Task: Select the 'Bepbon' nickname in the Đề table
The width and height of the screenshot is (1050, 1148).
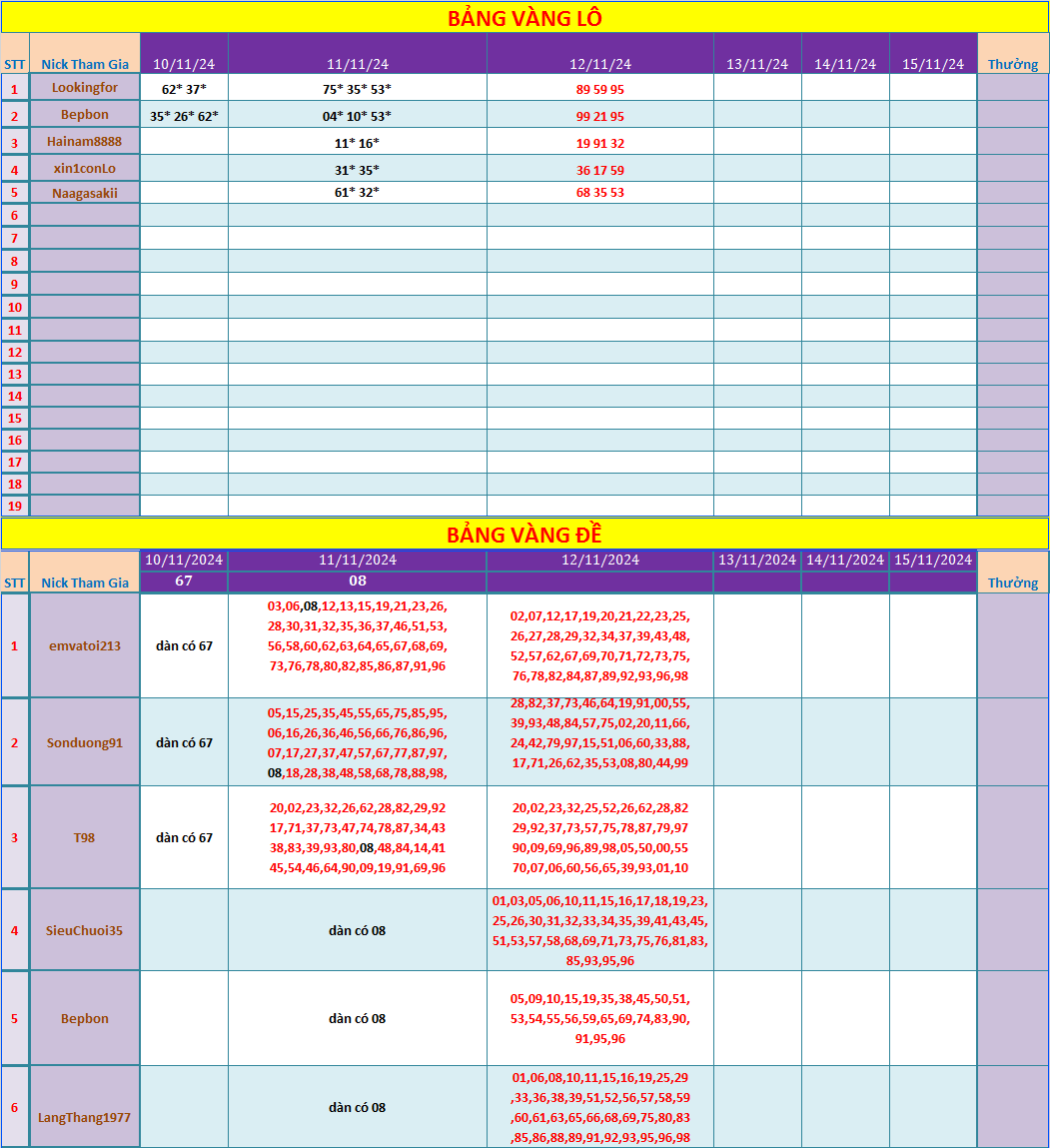Action: [85, 1018]
